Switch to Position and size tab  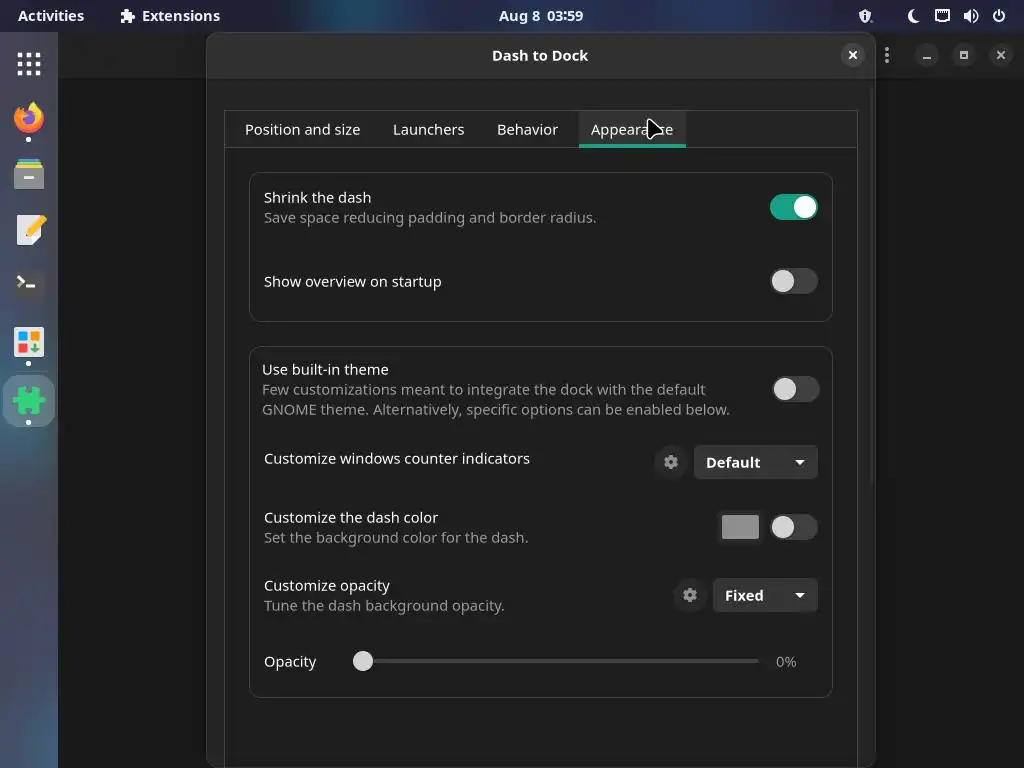pos(302,130)
